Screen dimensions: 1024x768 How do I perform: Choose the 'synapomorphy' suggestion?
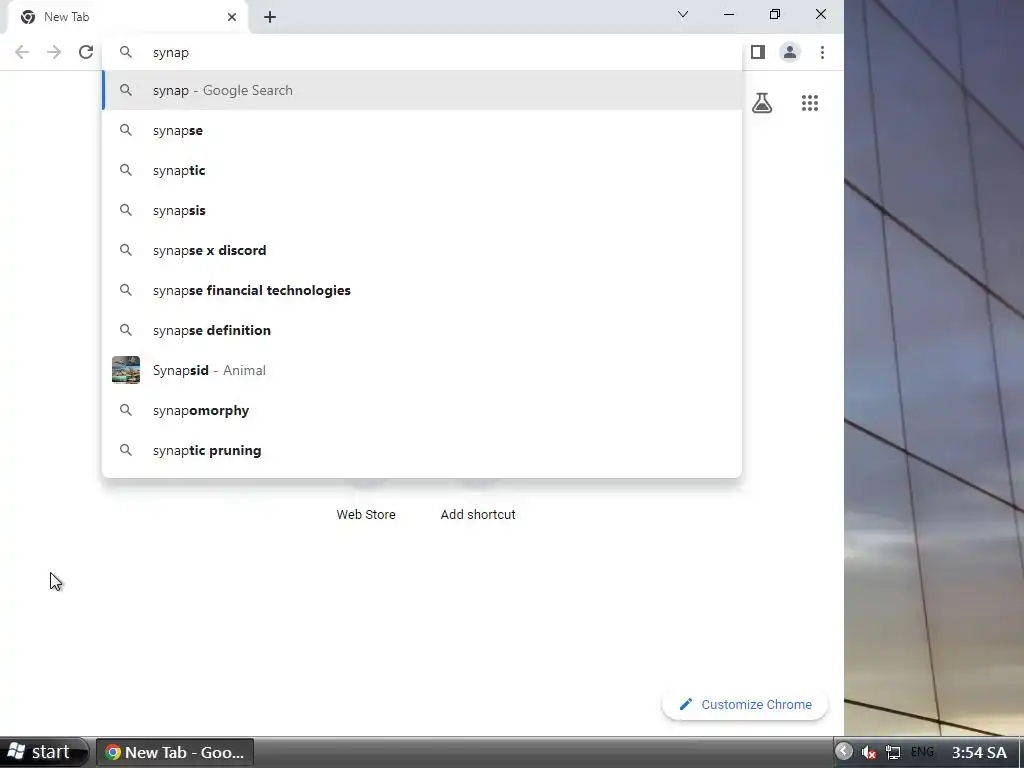pos(422,410)
